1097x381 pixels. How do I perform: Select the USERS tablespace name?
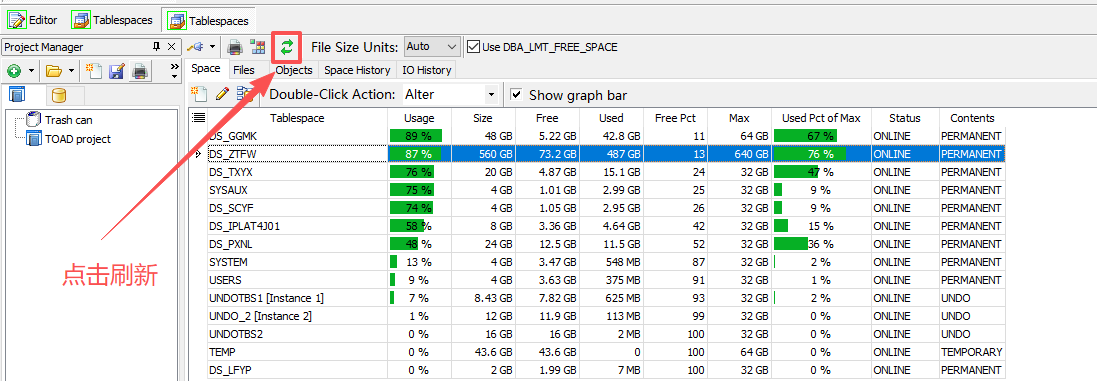tap(225, 280)
